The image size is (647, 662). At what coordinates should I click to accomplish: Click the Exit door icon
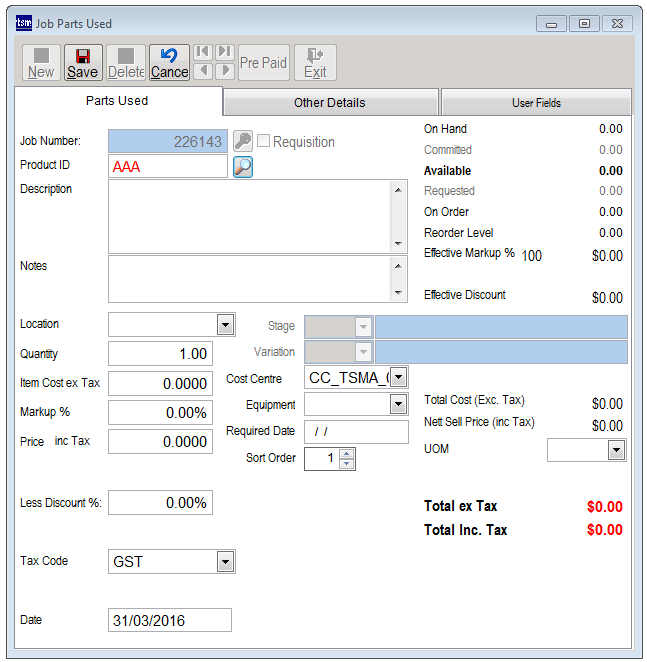[315, 56]
